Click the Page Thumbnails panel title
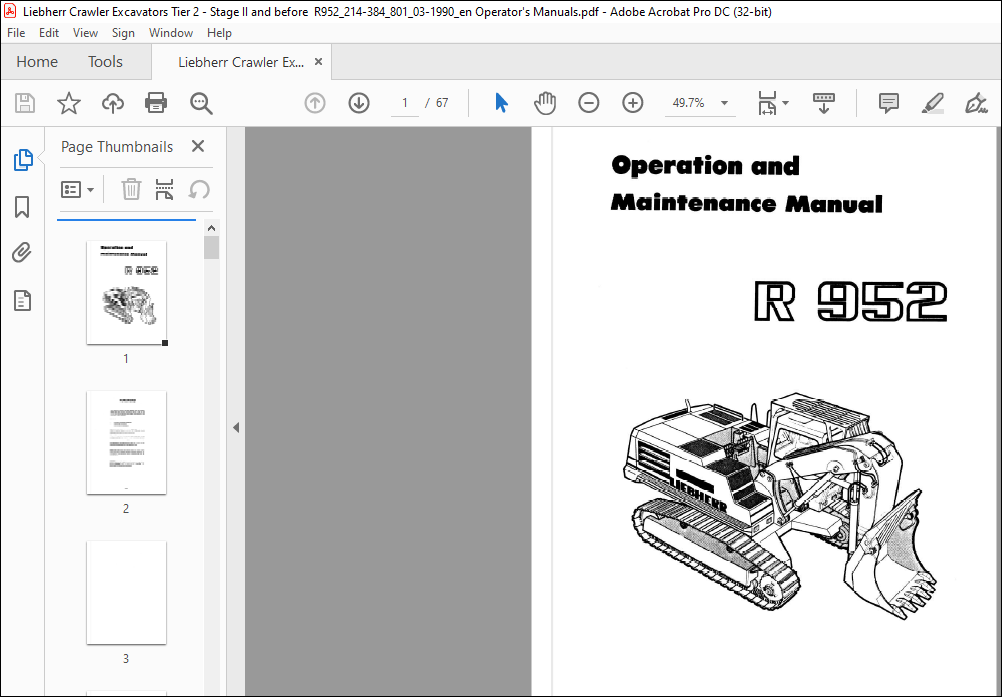Viewport: 1002px width, 697px height. [117, 147]
